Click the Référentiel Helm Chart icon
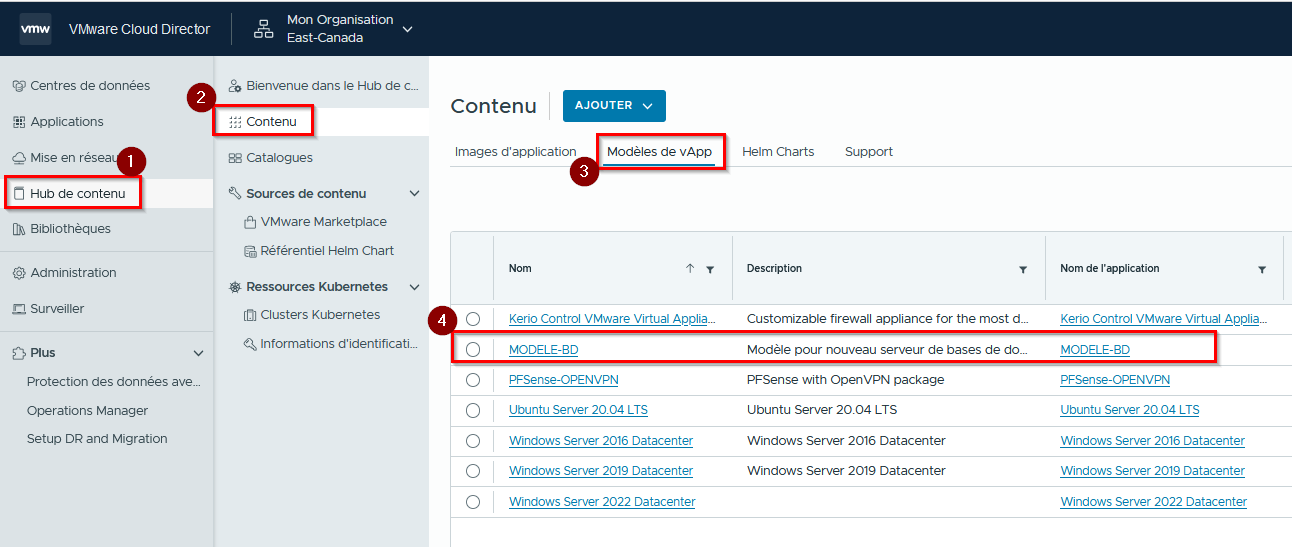Viewport: 1292px width, 547px height. point(251,251)
